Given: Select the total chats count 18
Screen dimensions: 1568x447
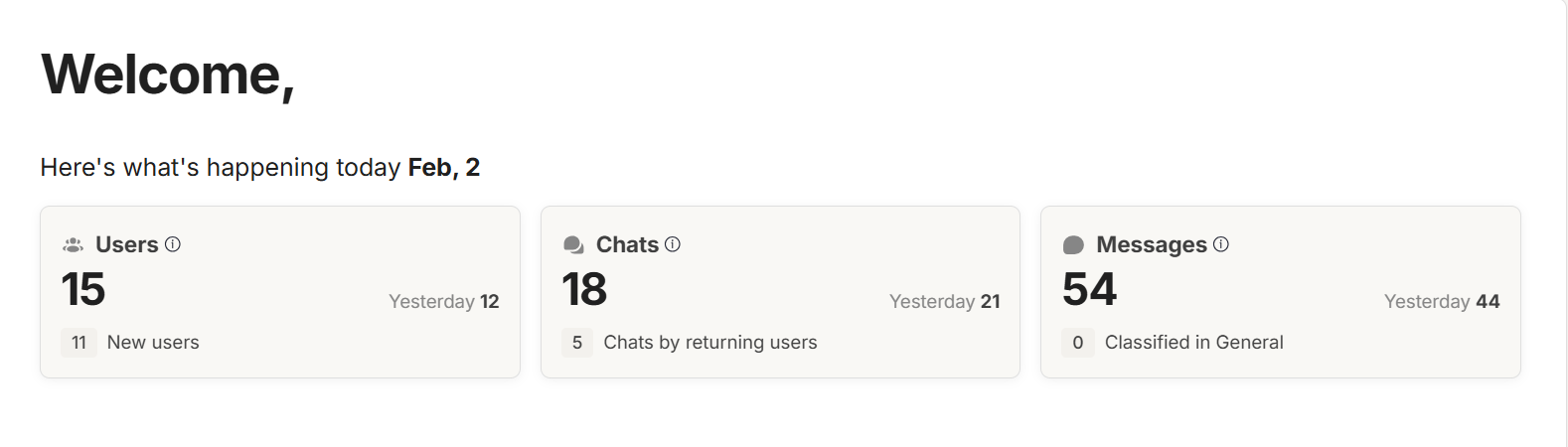Looking at the screenshot, I should [584, 290].
